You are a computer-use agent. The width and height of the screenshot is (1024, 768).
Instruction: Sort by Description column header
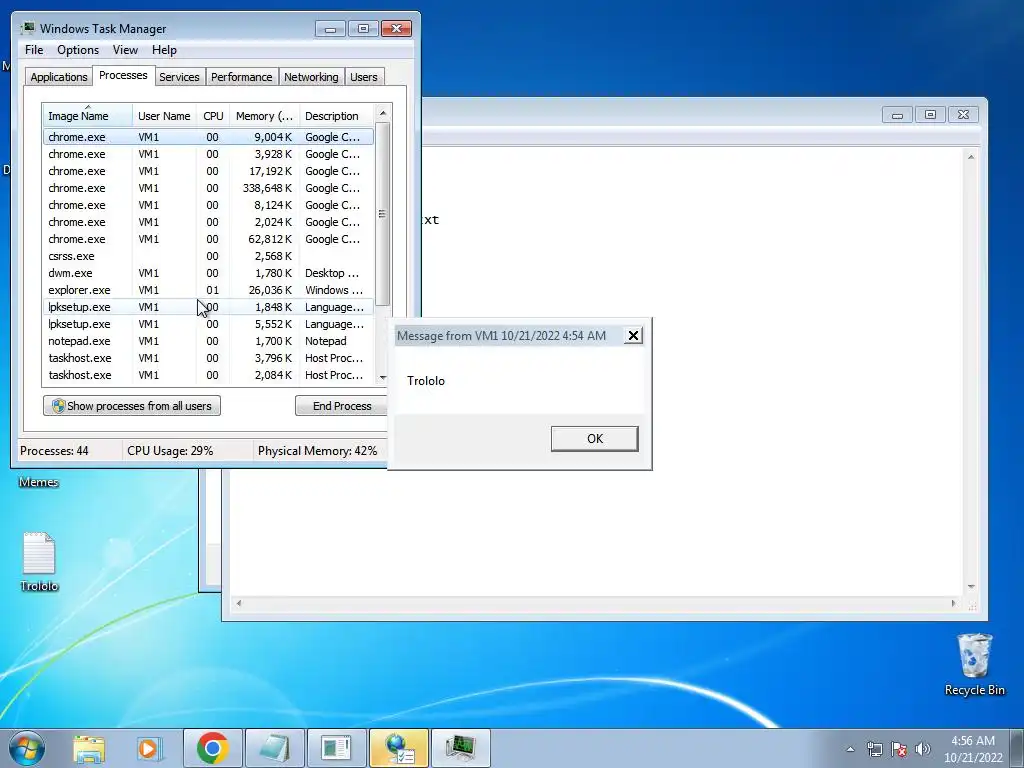pos(337,116)
